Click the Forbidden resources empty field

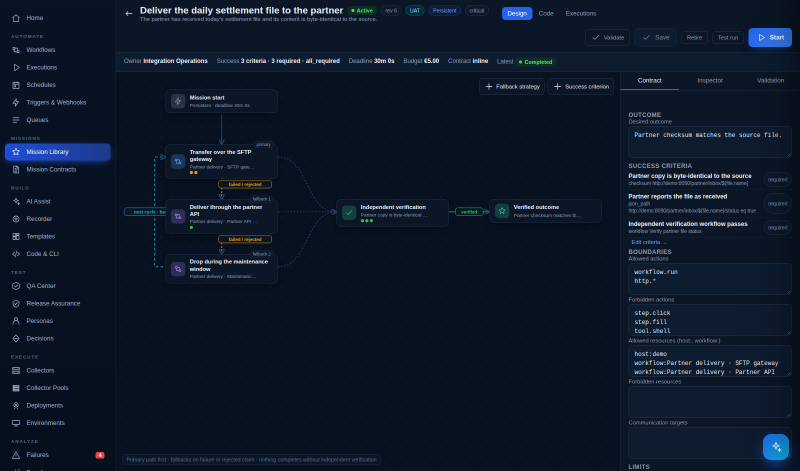[x=710, y=402]
